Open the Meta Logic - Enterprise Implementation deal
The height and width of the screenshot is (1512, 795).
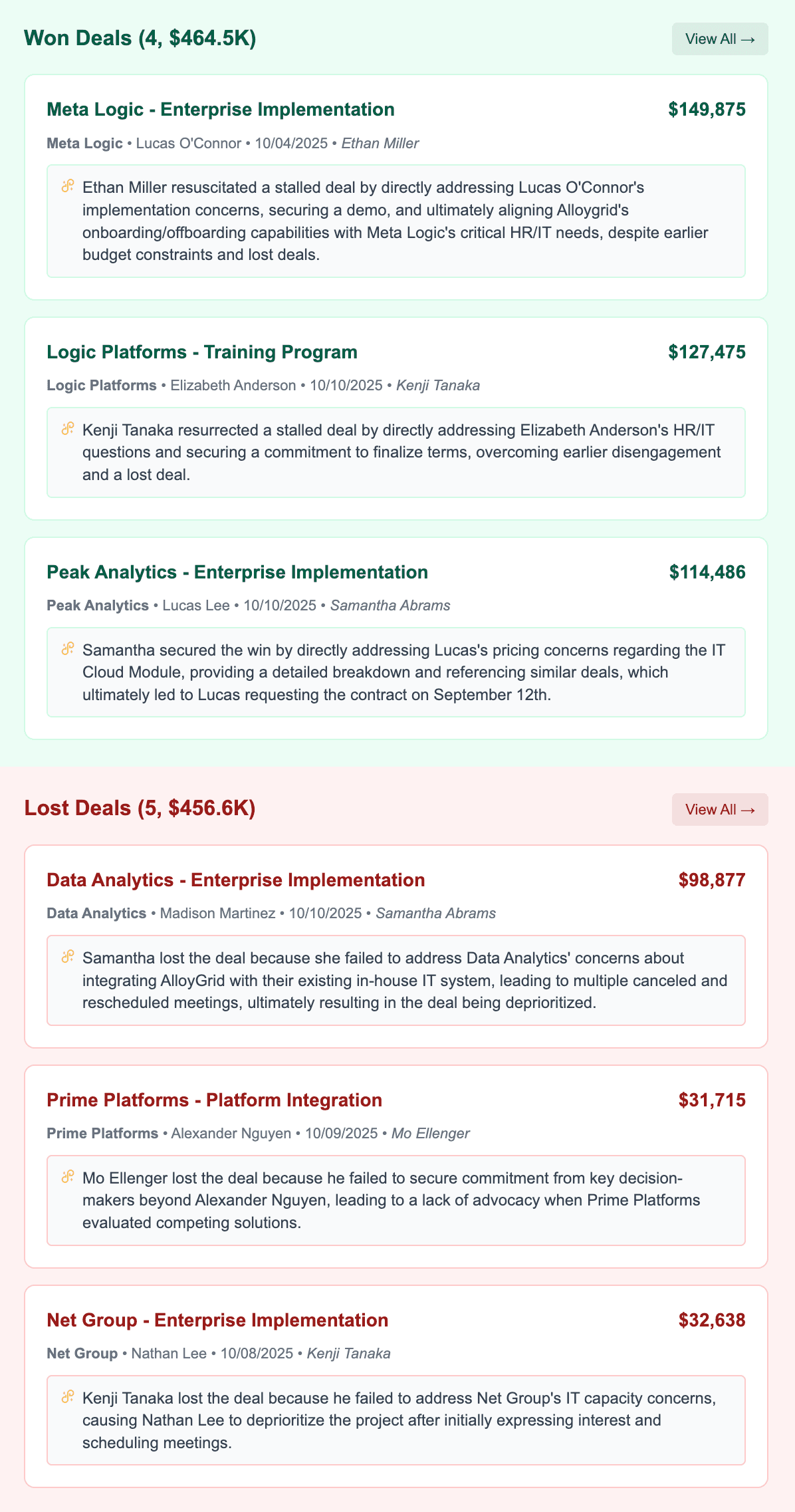(220, 109)
